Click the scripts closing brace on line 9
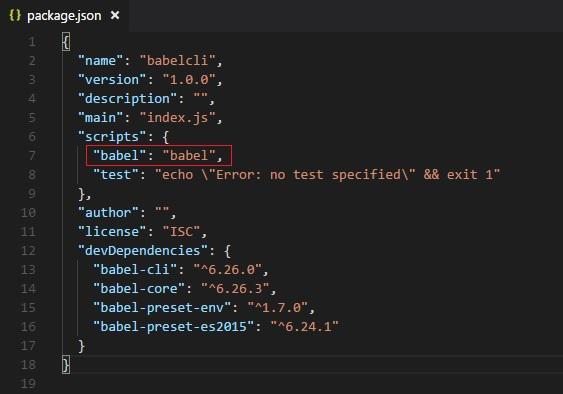This screenshot has height=394, width=563. [82, 194]
